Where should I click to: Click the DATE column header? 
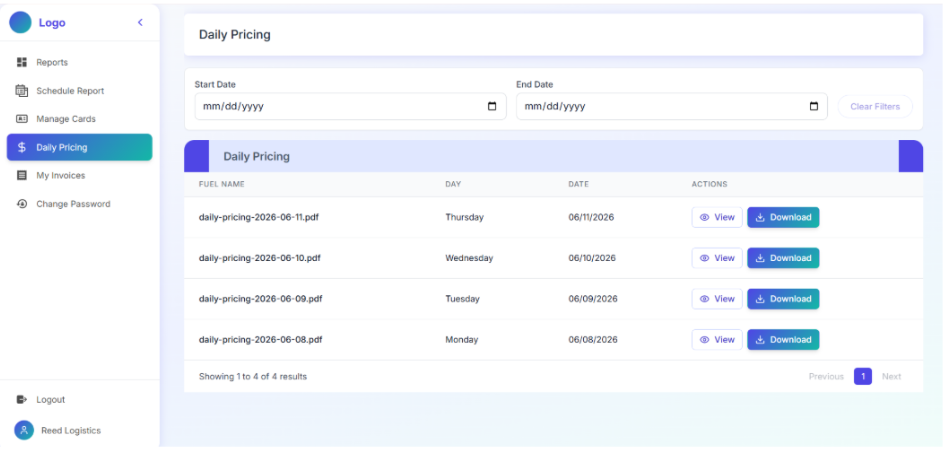(x=579, y=184)
